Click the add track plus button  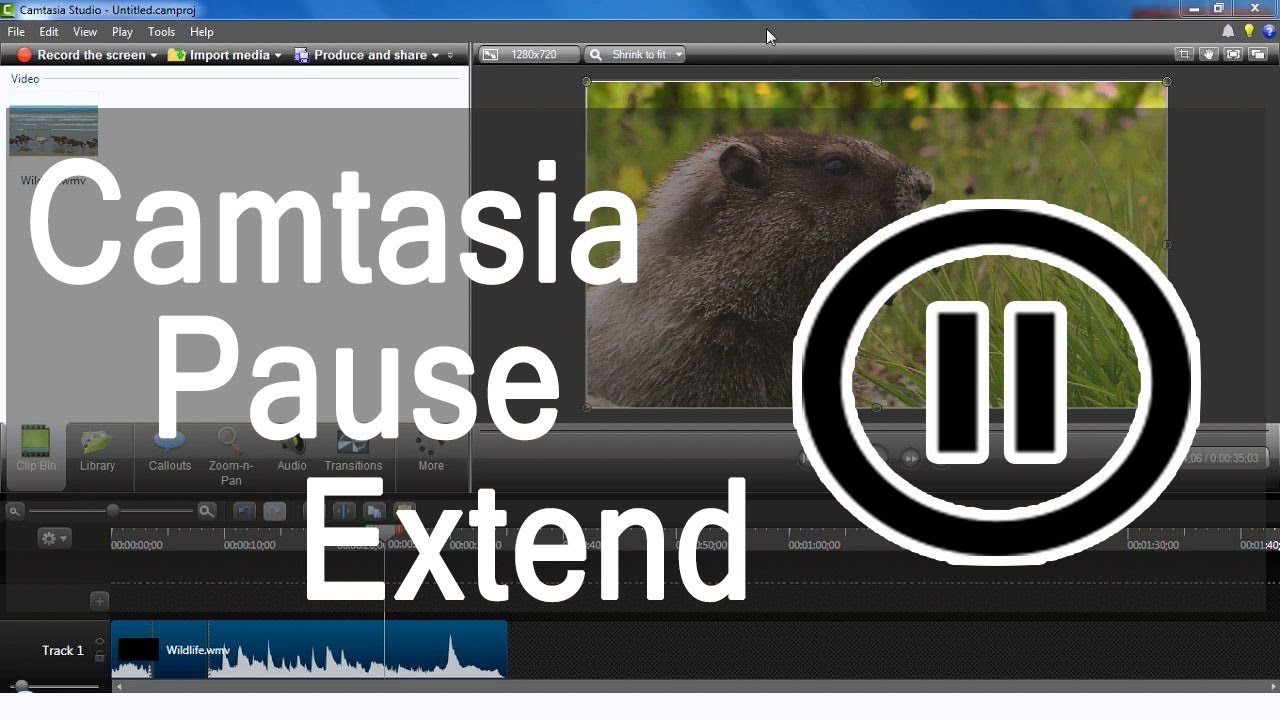point(99,601)
